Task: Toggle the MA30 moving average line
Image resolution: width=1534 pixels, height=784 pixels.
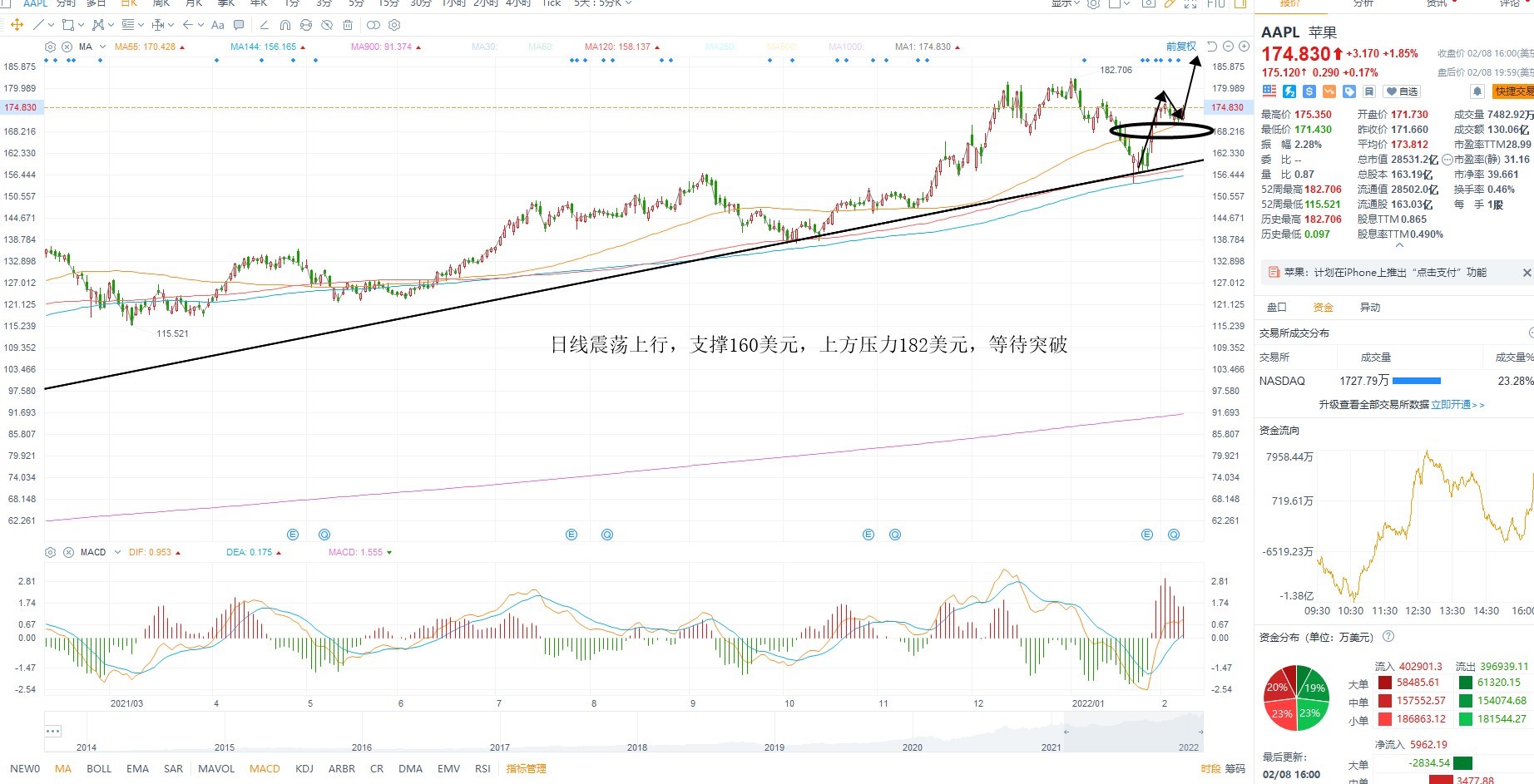Action: (x=484, y=47)
